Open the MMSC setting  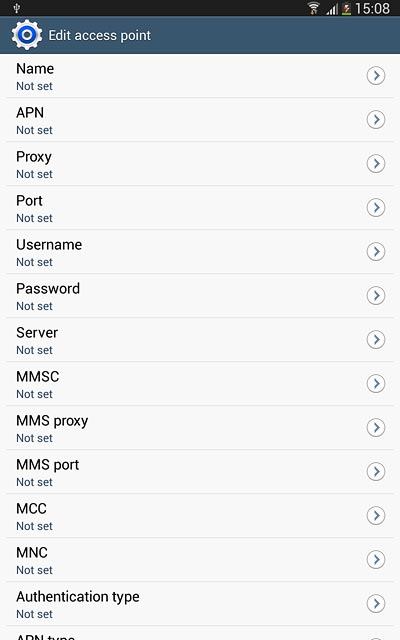click(x=200, y=384)
